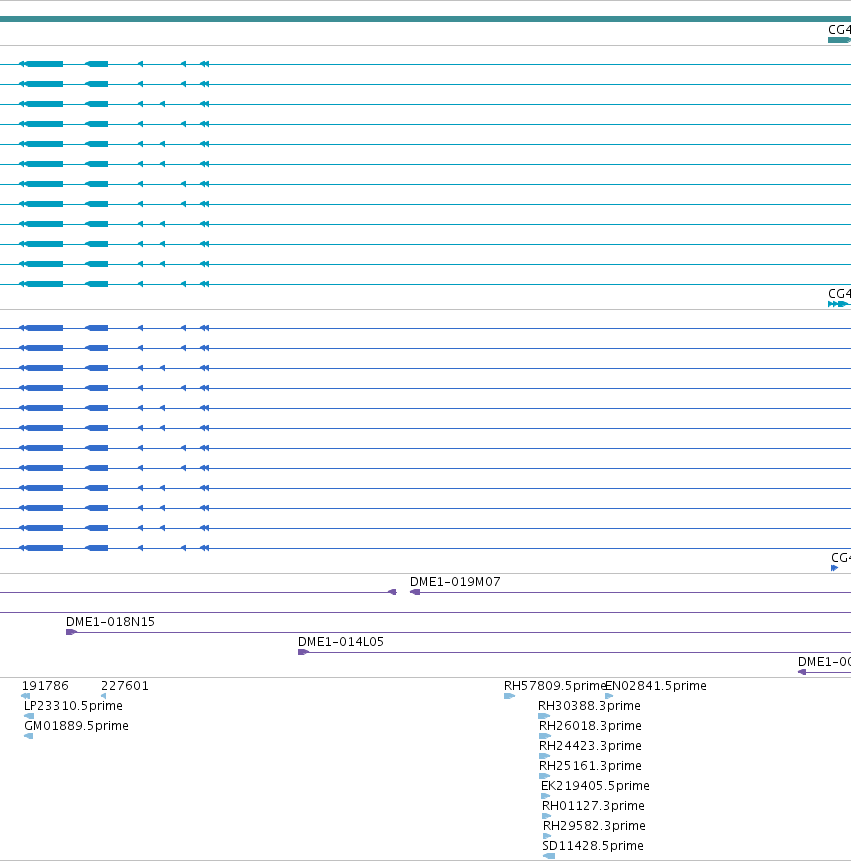Click the GM01889.5prime EST label
The height and width of the screenshot is (861, 851).
pos(76,726)
